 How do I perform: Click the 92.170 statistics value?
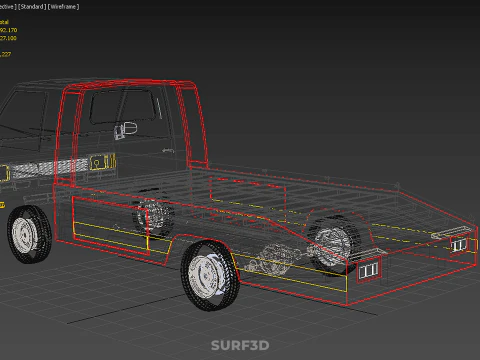(x=8, y=30)
